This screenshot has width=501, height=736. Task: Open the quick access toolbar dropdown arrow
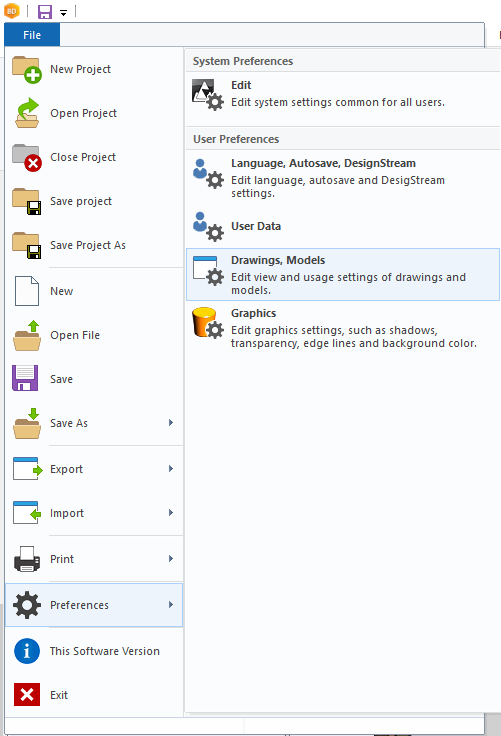[63, 13]
